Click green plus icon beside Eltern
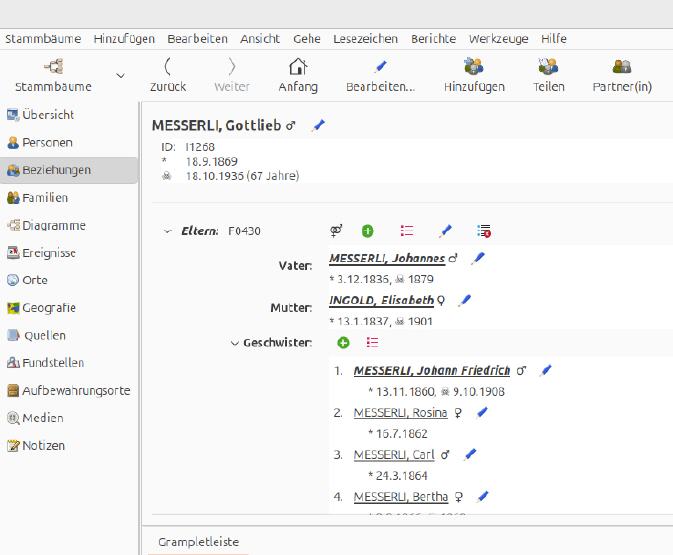Image resolution: width=673 pixels, height=555 pixels. [x=367, y=231]
